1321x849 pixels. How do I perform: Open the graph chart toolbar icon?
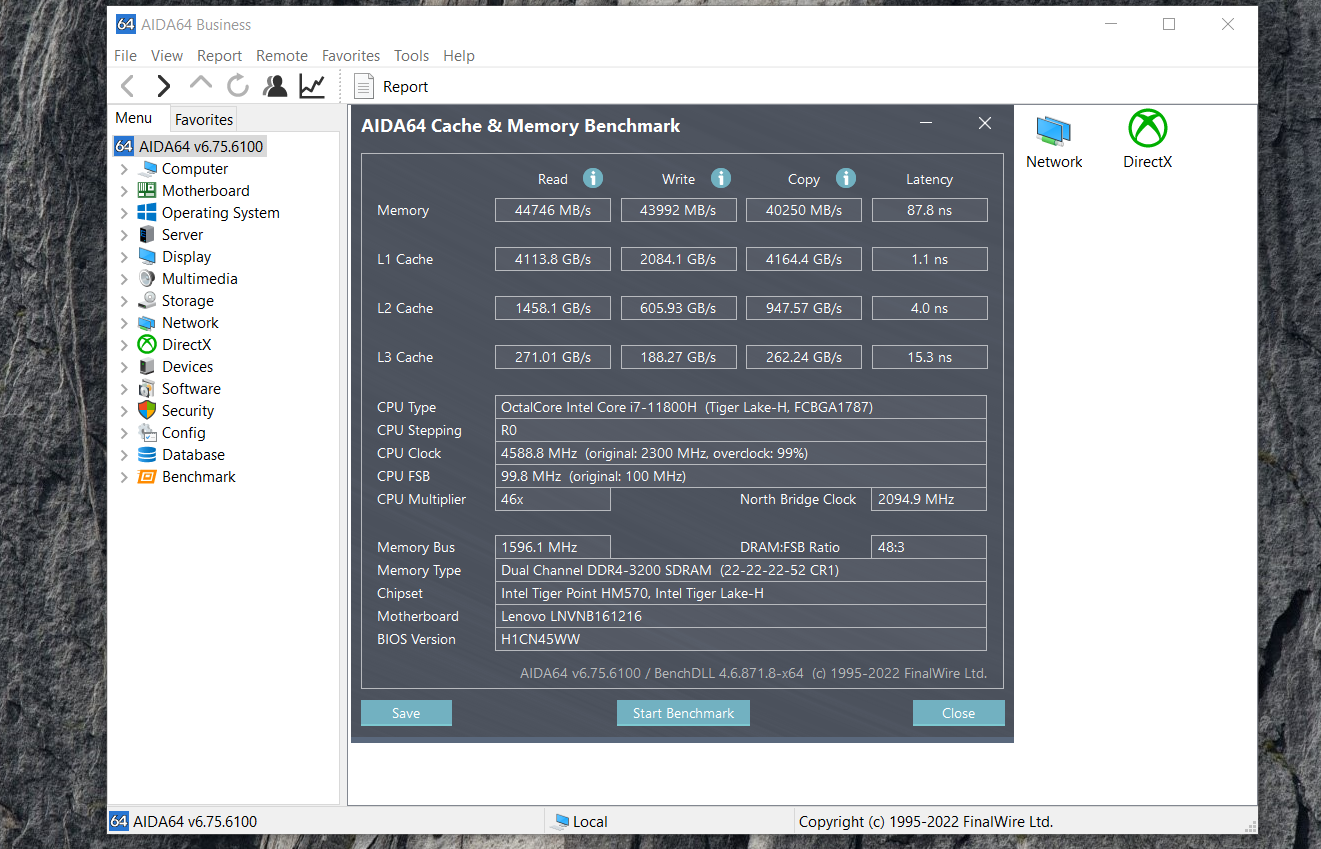pos(312,86)
